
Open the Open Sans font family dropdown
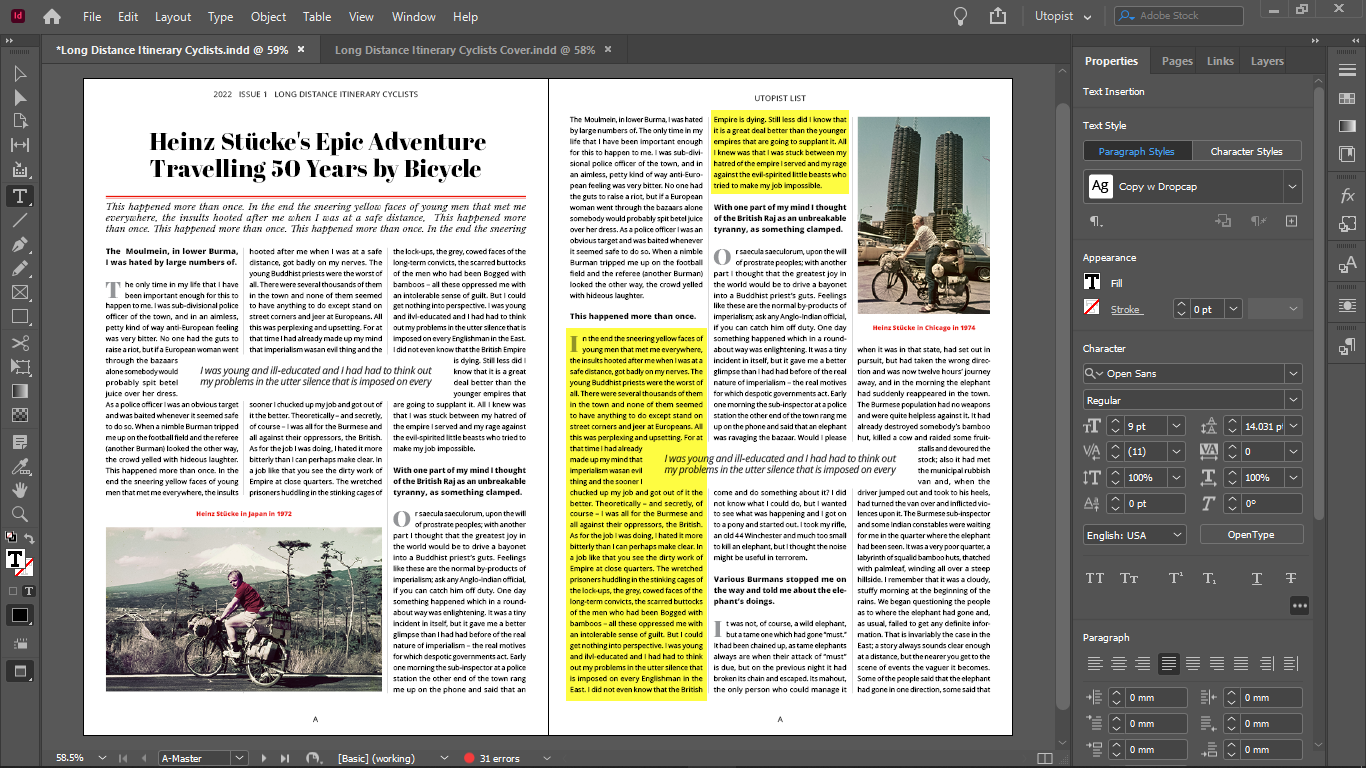(x=1294, y=372)
